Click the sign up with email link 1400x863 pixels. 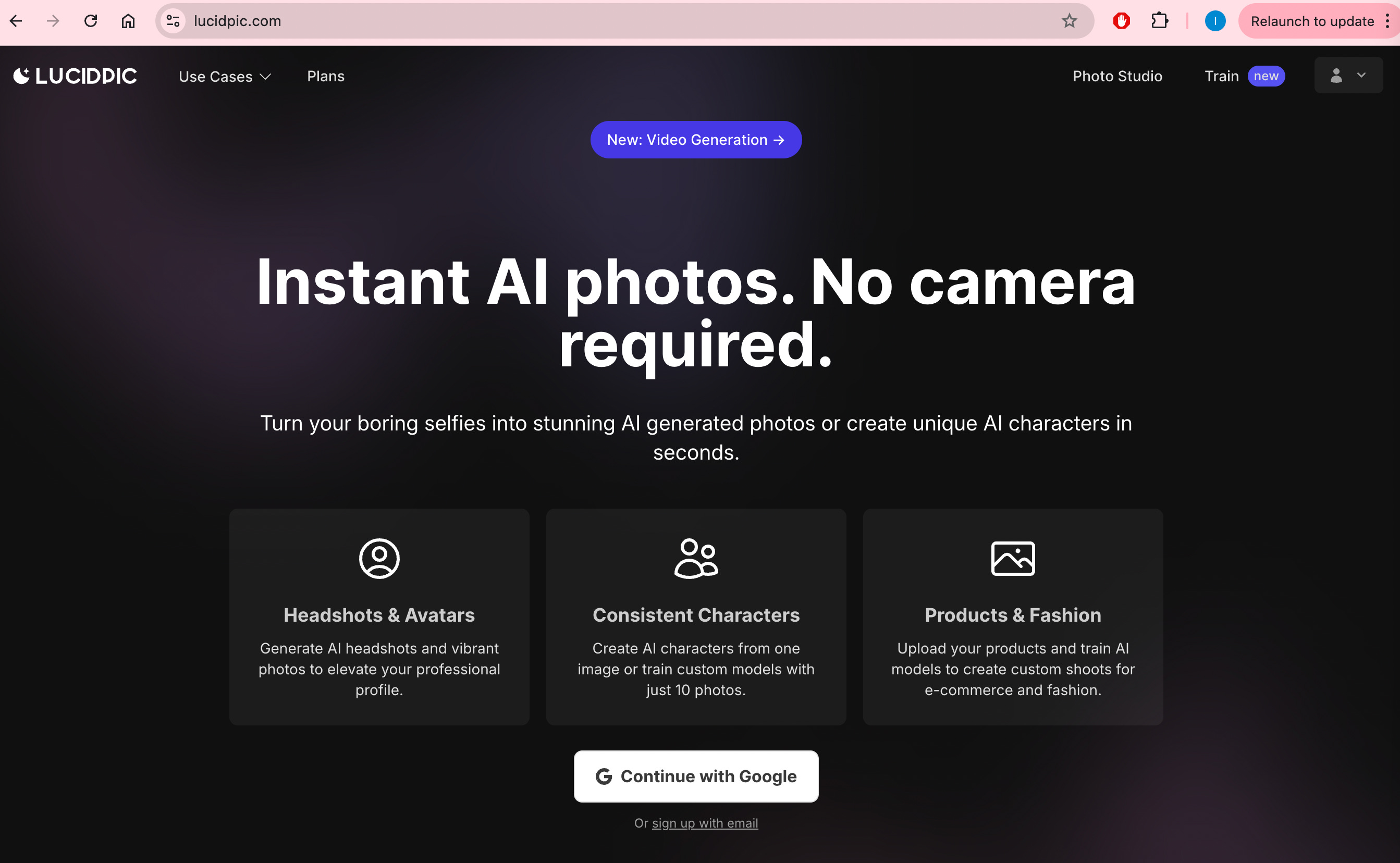click(x=705, y=823)
